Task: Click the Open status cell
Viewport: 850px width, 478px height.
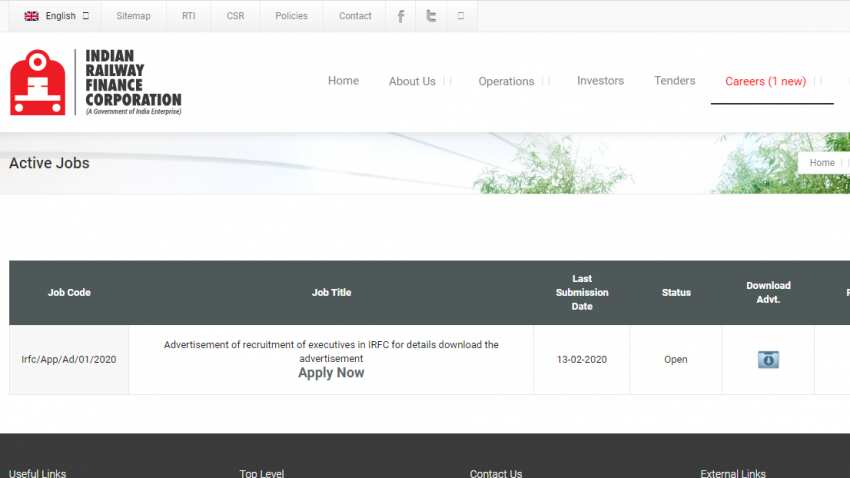Action: click(x=675, y=359)
